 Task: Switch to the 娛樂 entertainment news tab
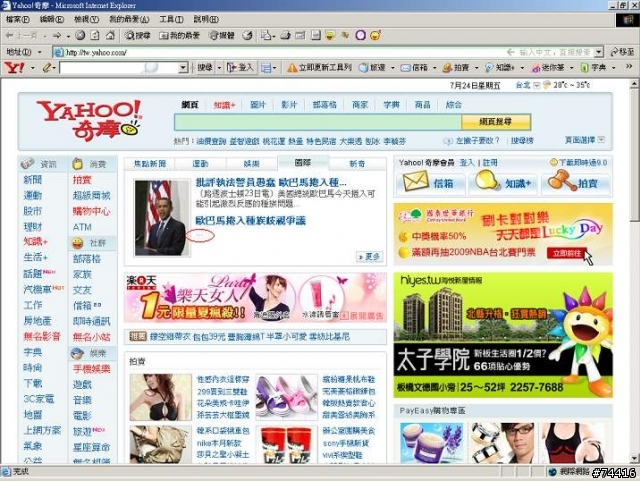pyautogui.click(x=251, y=164)
